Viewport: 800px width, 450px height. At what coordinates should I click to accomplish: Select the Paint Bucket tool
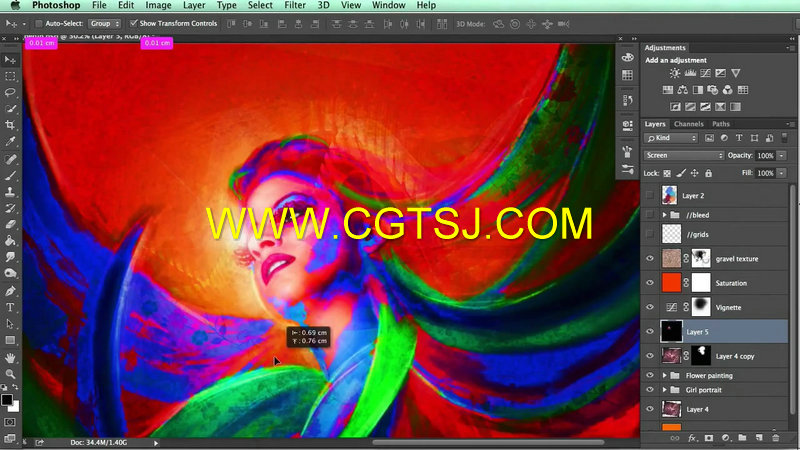tap(10, 241)
